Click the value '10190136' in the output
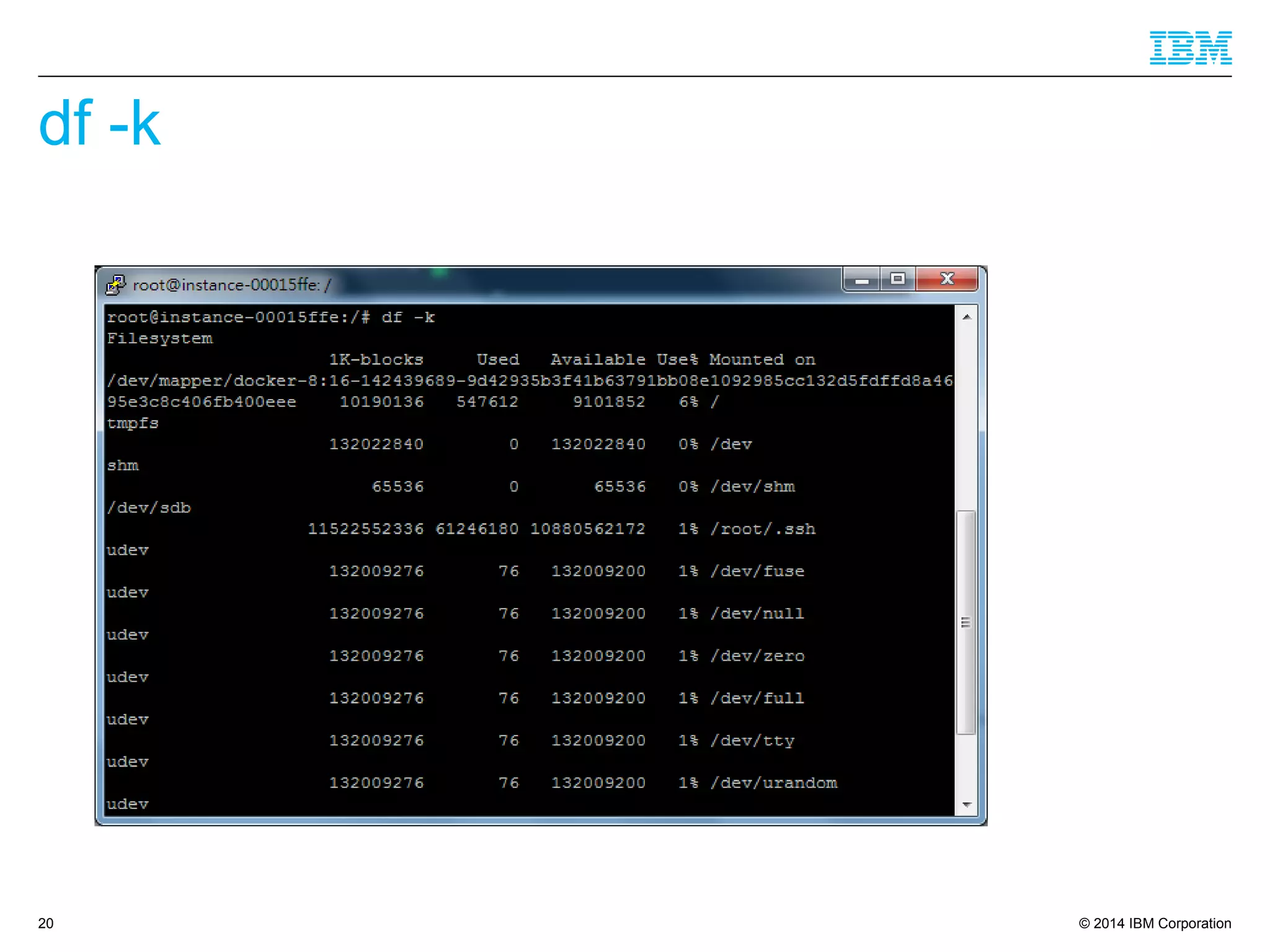 (x=381, y=402)
